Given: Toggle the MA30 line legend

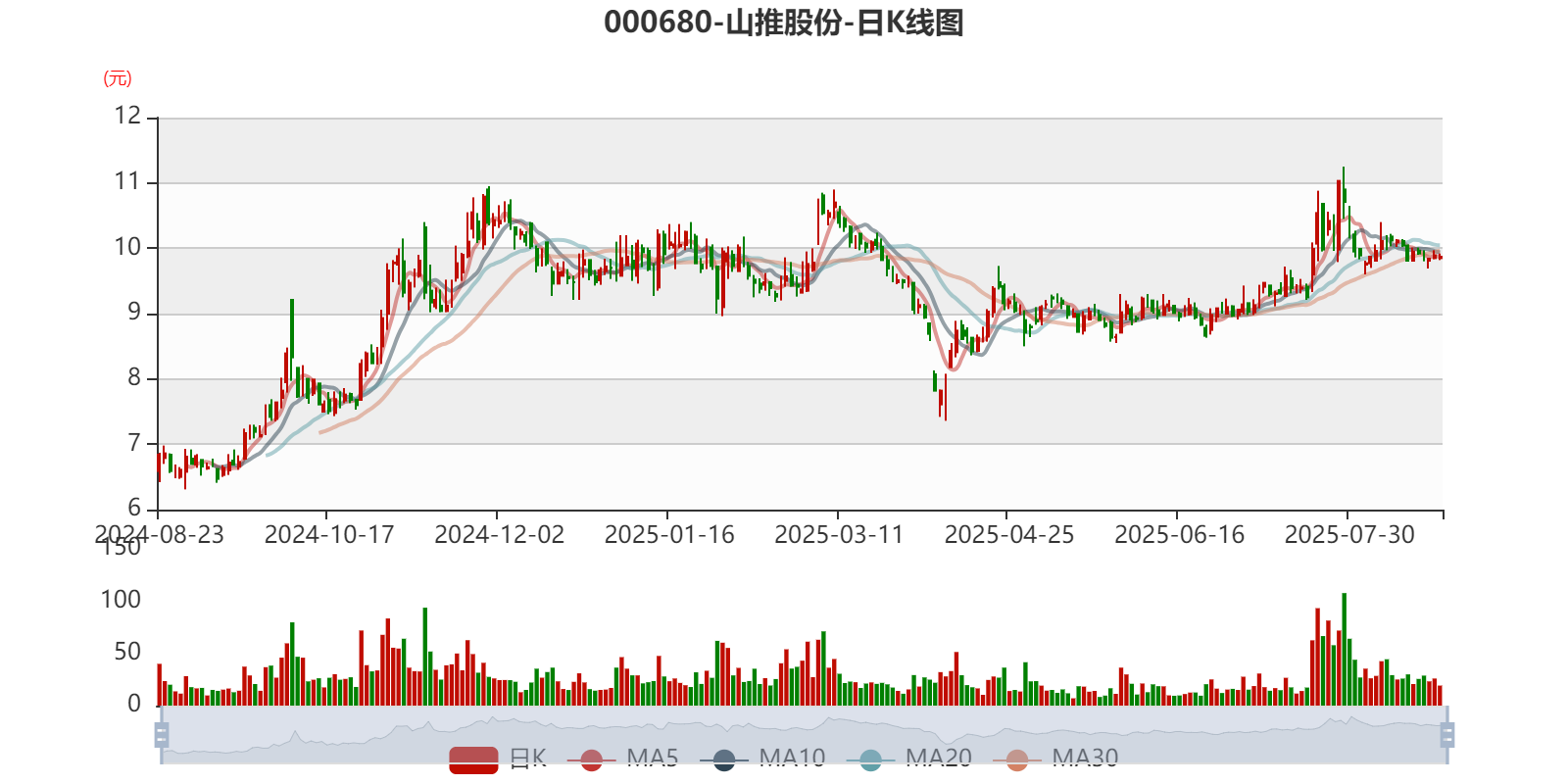Looking at the screenshot, I should pos(1054,759).
